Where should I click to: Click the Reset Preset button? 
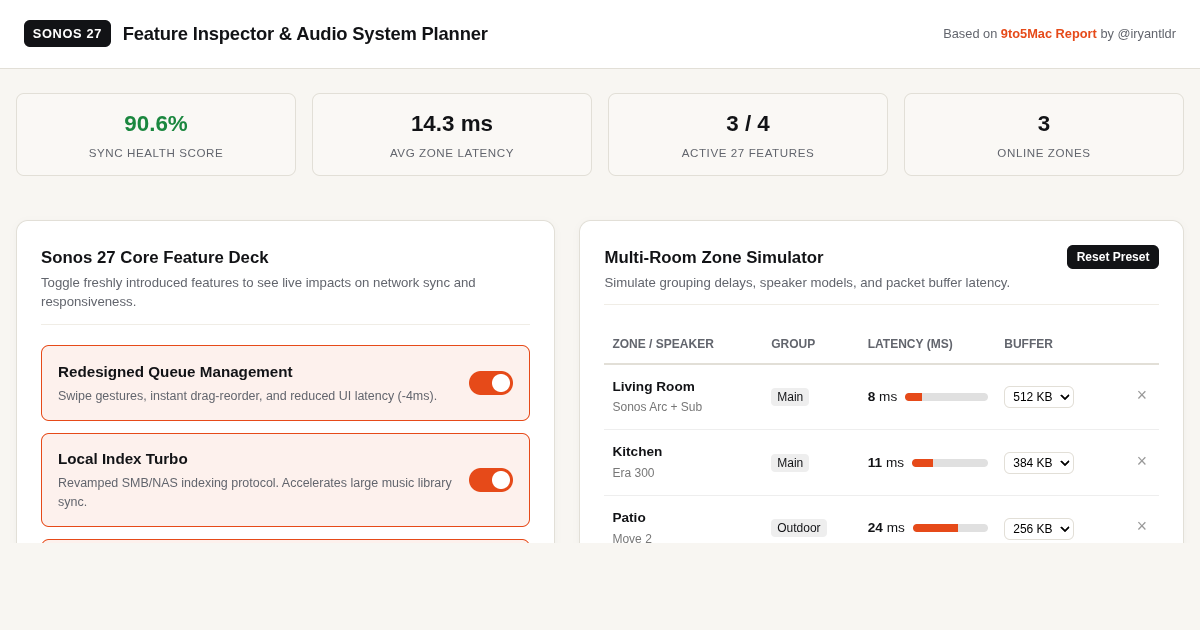pyautogui.click(x=1113, y=257)
